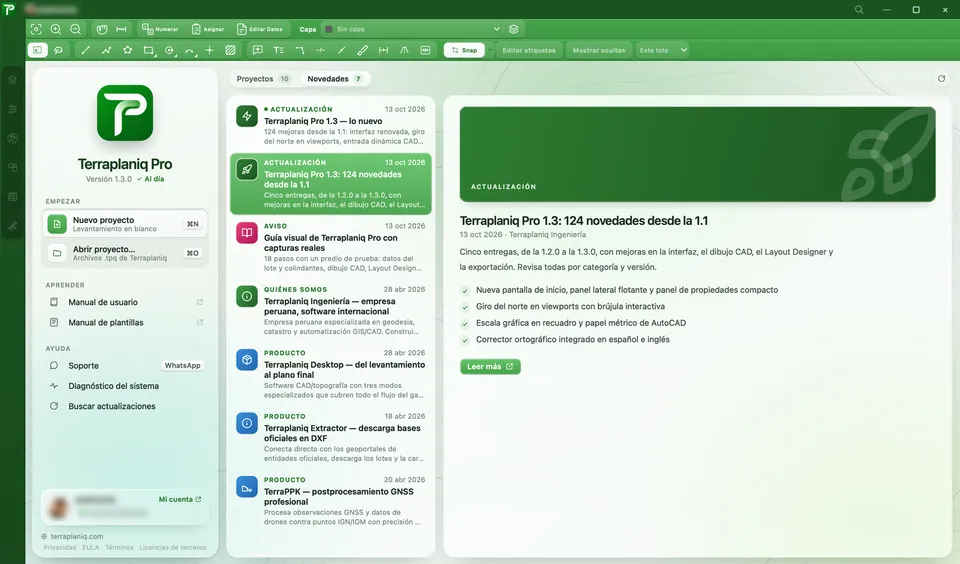Select the polygon drawing tool

(x=127, y=50)
